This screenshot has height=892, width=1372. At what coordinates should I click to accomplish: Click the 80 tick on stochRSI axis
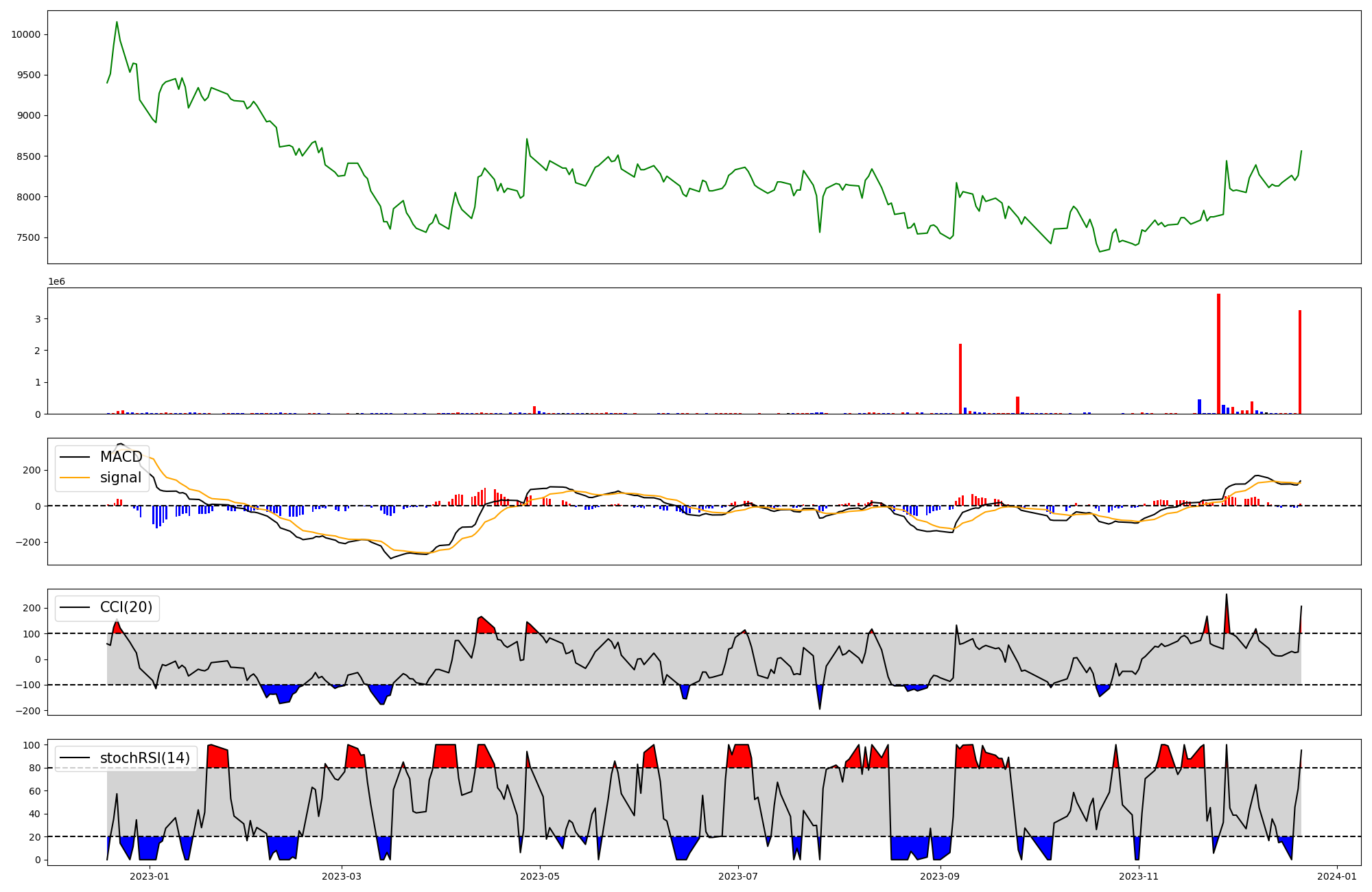point(36,768)
